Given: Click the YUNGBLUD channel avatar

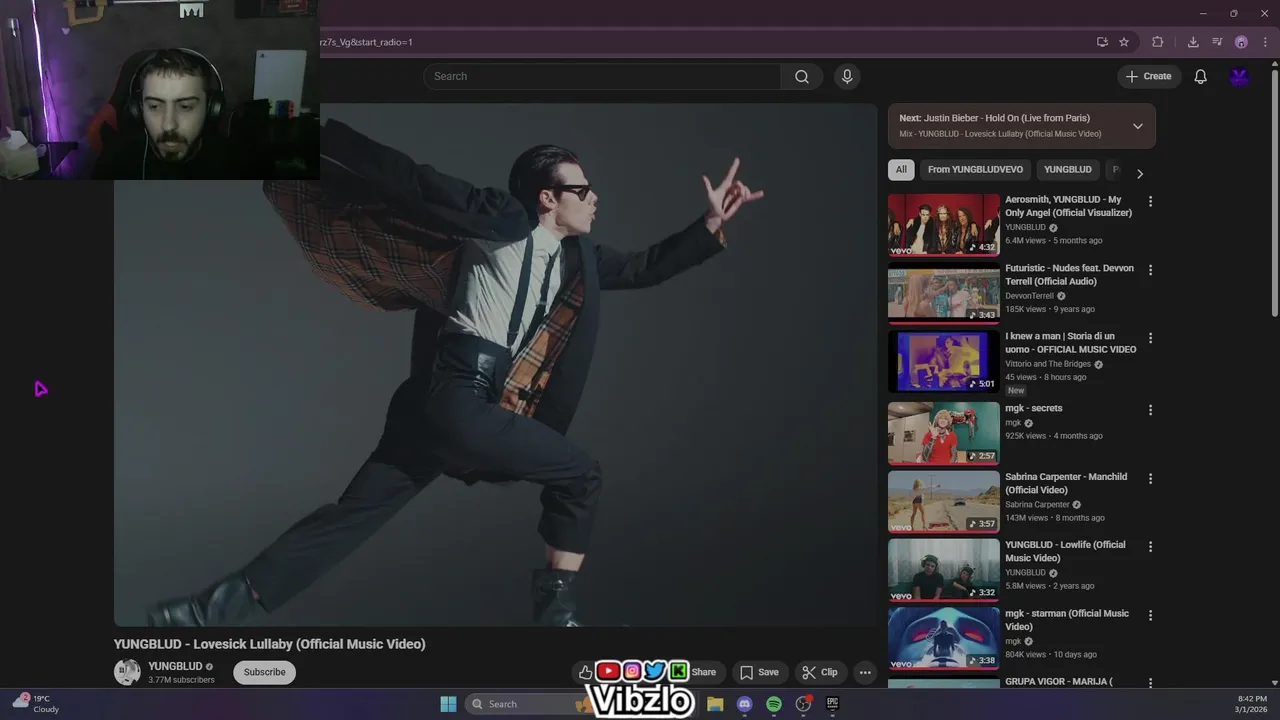Looking at the screenshot, I should (x=127, y=672).
